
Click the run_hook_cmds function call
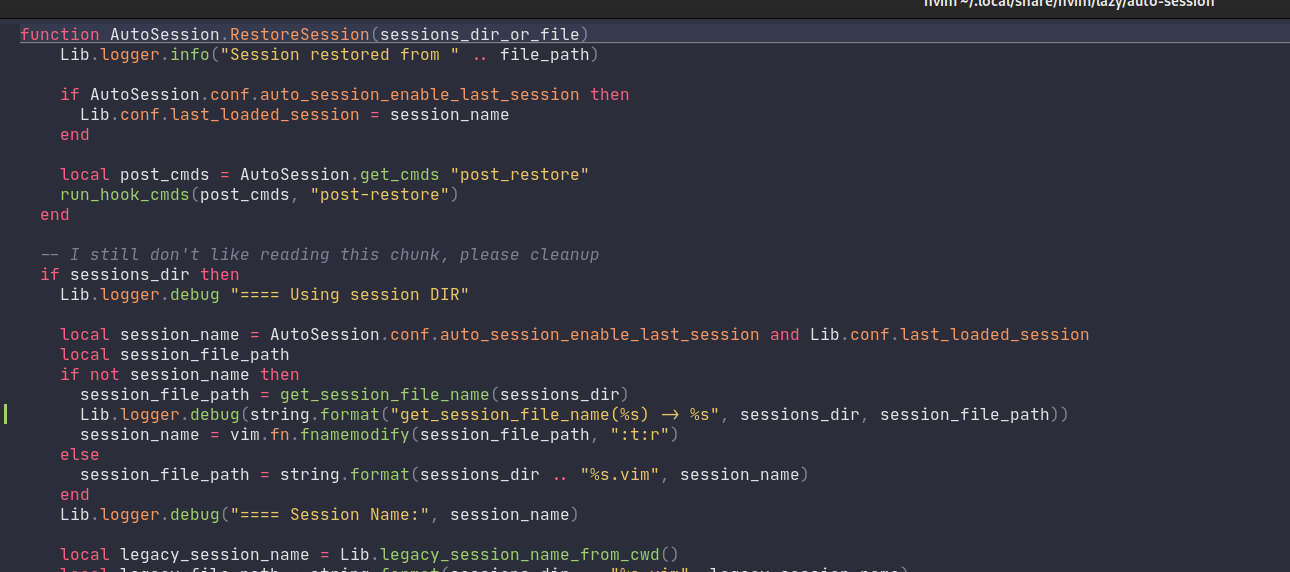coord(125,195)
